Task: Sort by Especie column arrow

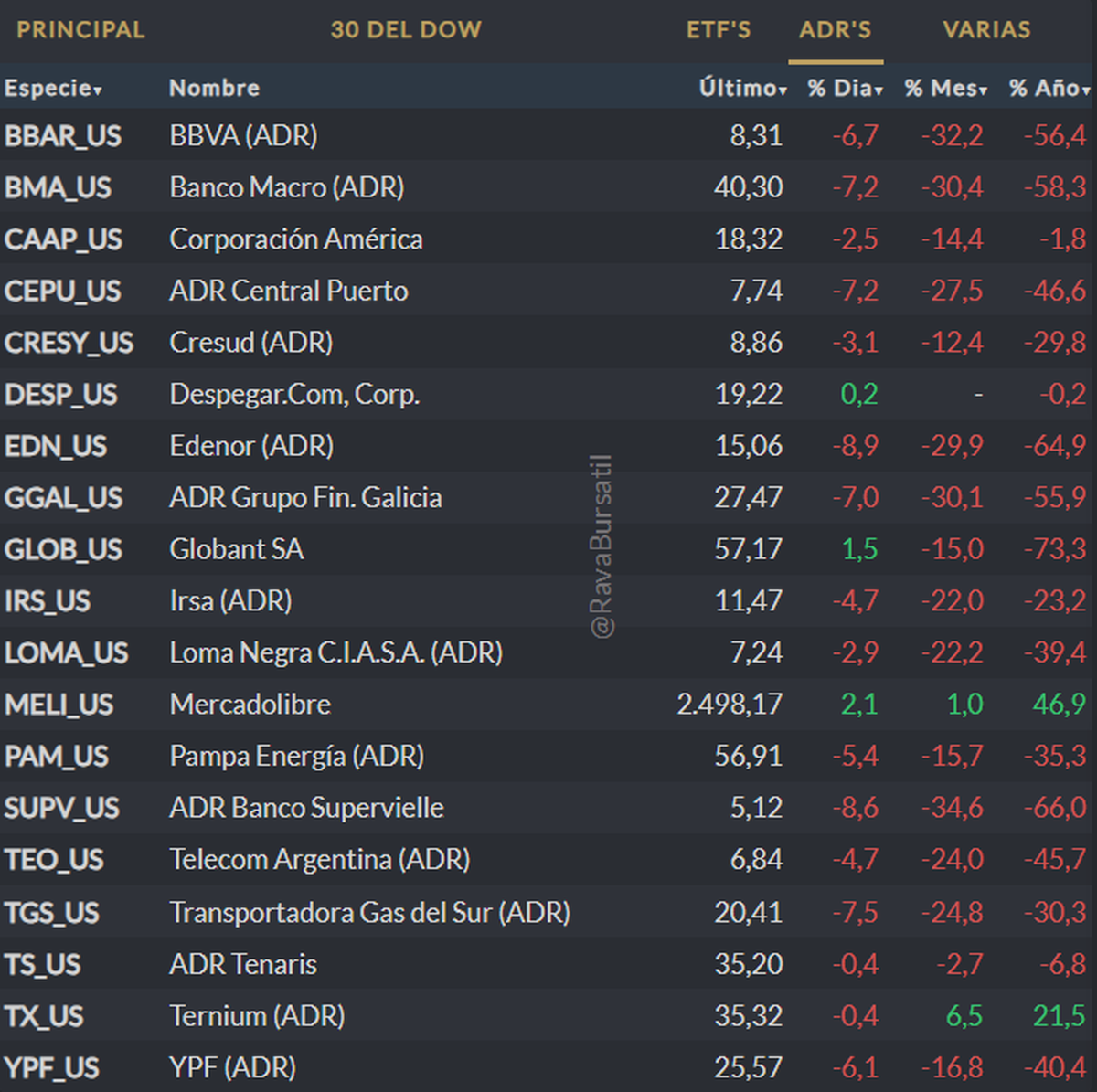Action: (x=97, y=90)
